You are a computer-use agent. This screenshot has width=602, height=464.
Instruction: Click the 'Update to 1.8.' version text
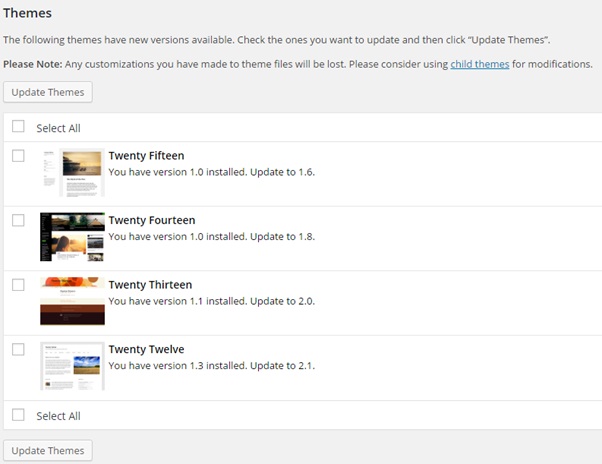283,237
